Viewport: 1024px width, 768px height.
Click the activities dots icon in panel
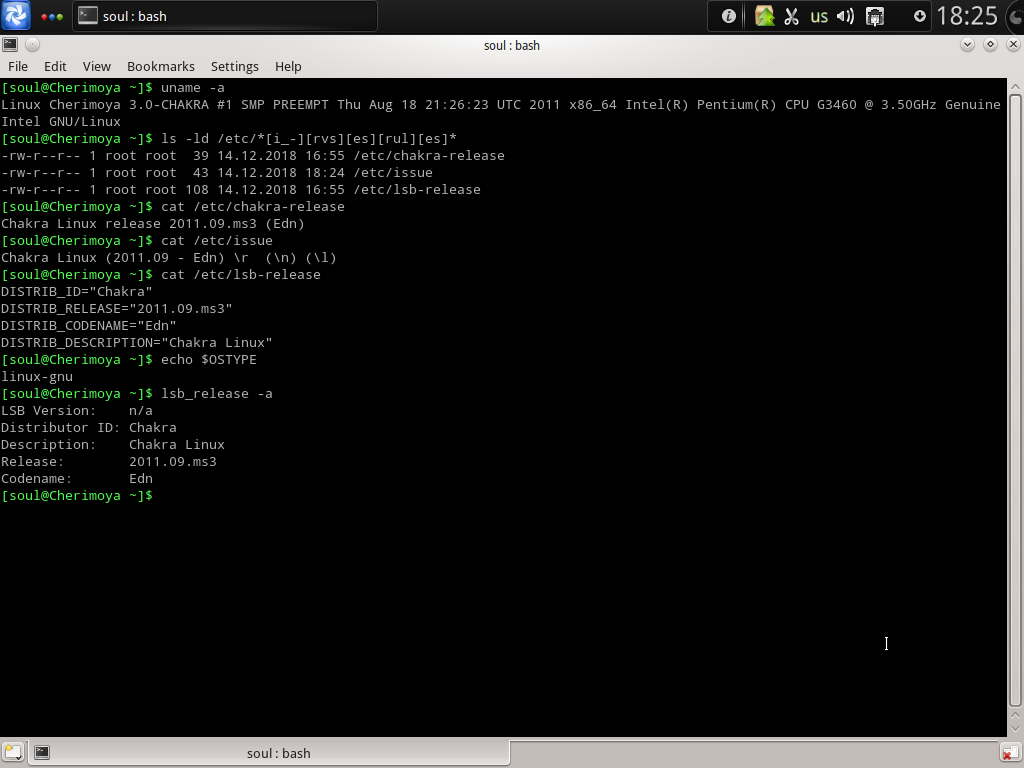[52, 17]
